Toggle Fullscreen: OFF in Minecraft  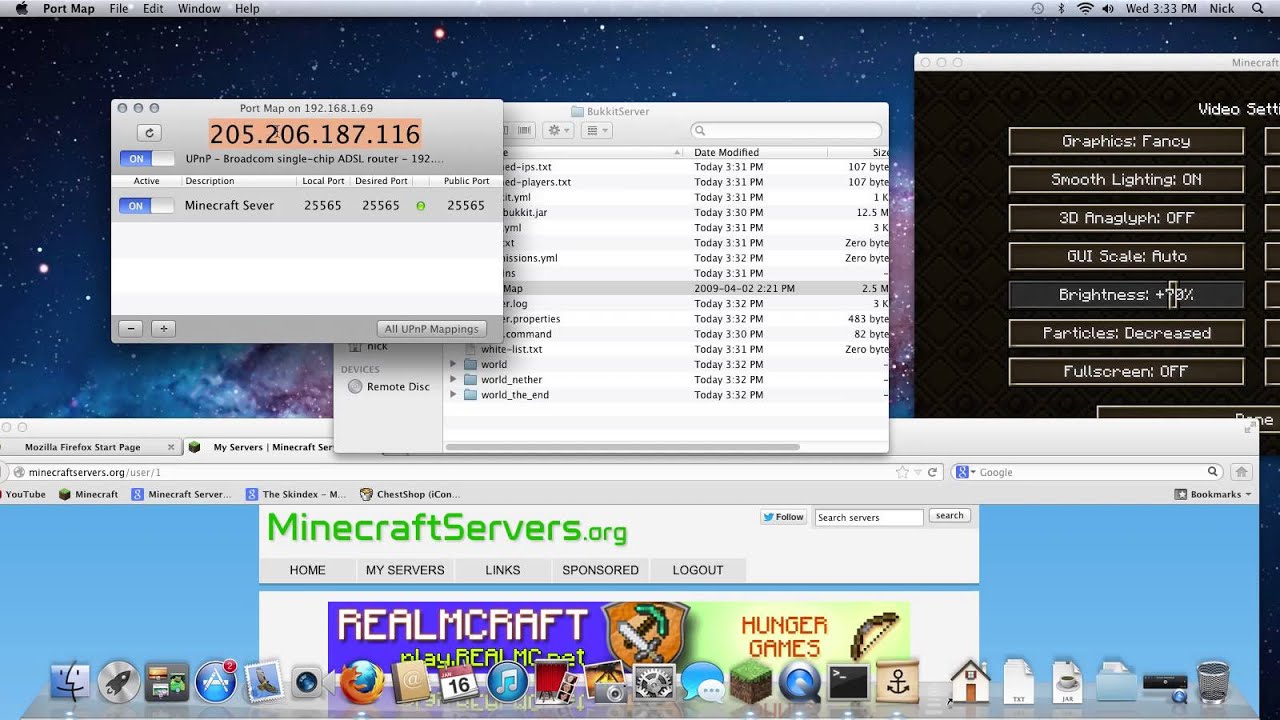[x=1126, y=371]
